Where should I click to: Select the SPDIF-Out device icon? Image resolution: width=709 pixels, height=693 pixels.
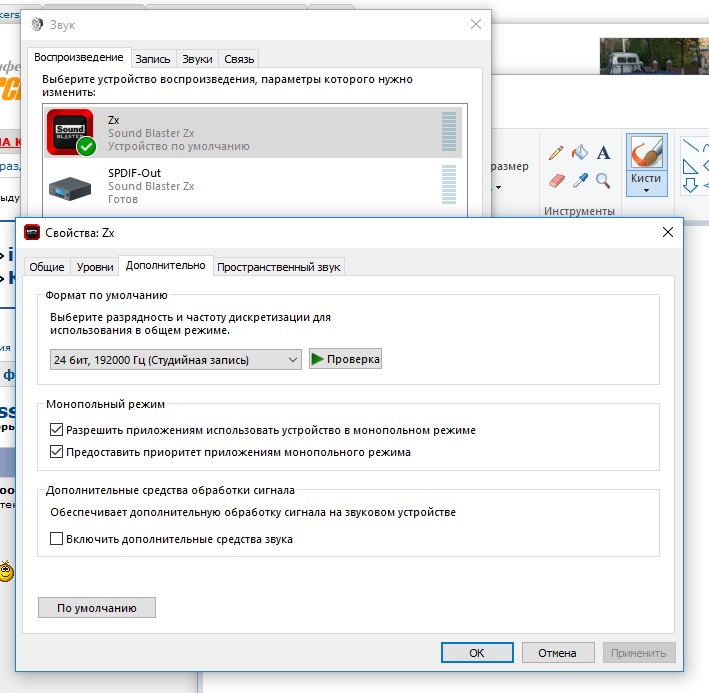[70, 188]
